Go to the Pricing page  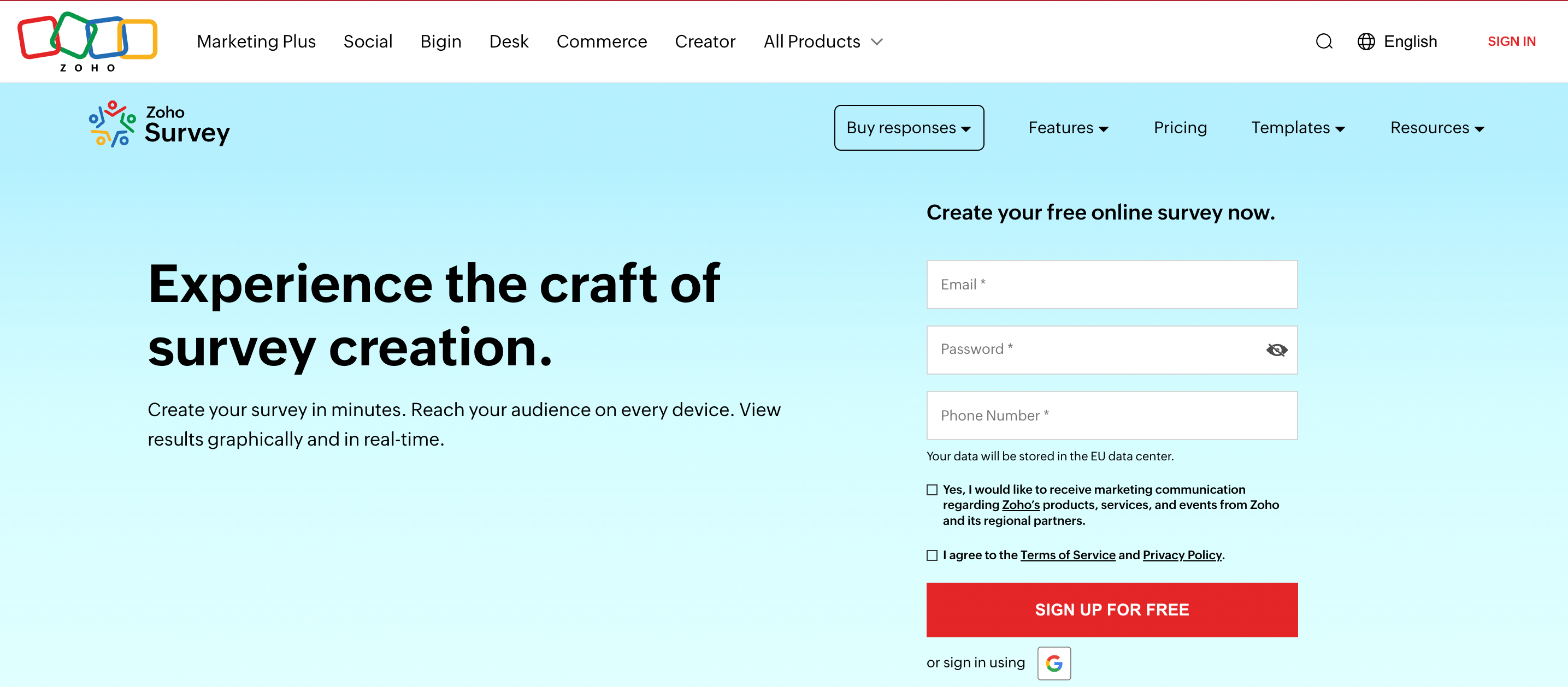coord(1180,128)
